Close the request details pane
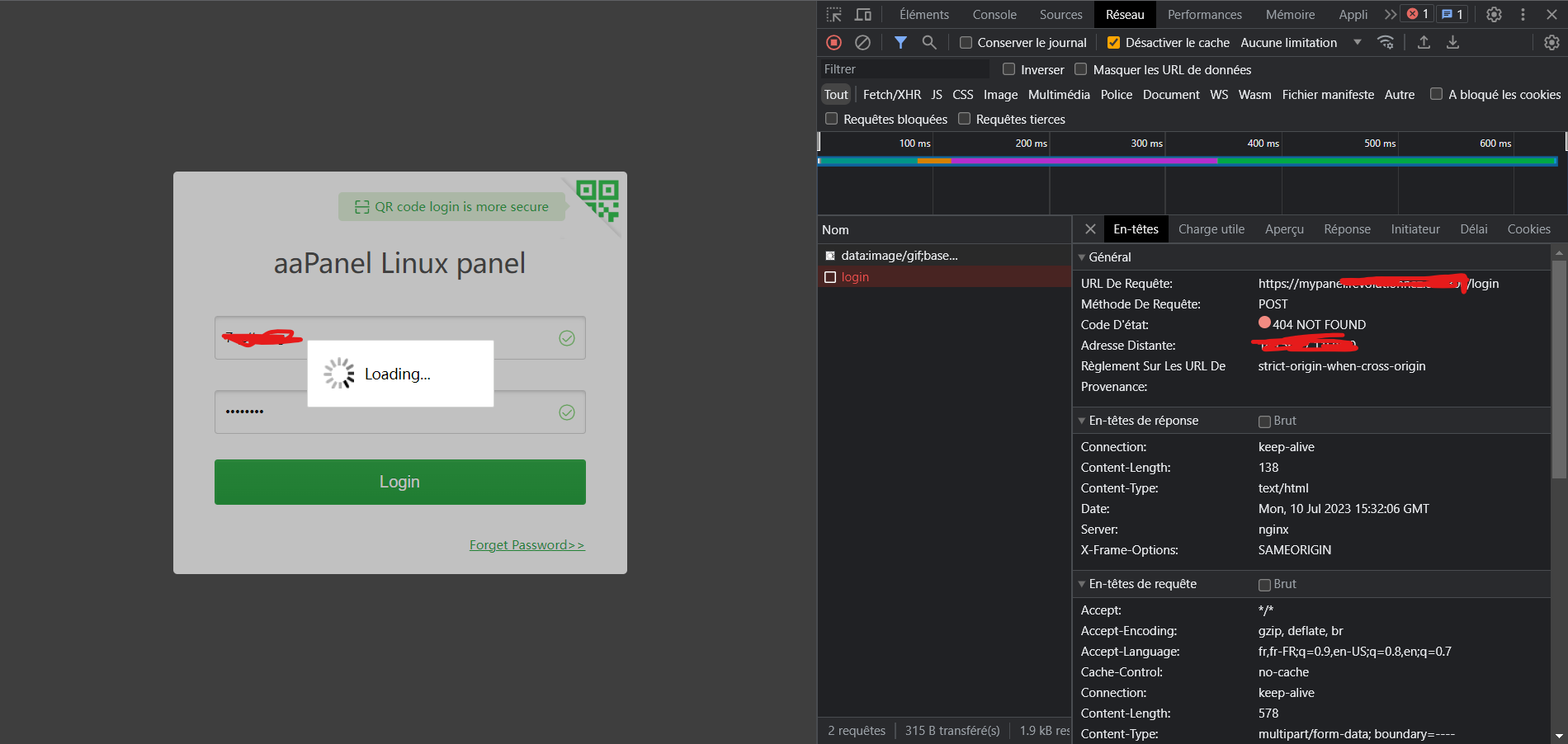Image resolution: width=1568 pixels, height=744 pixels. [1090, 229]
